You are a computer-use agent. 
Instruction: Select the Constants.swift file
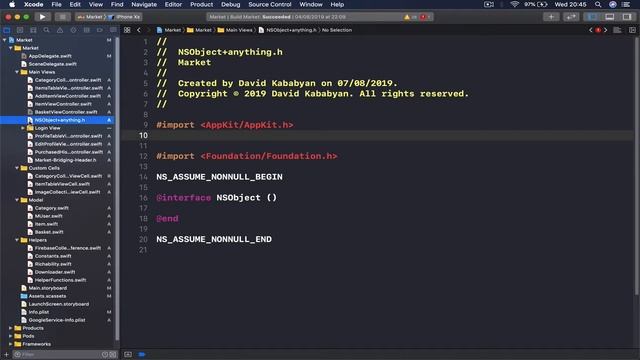click(53, 256)
